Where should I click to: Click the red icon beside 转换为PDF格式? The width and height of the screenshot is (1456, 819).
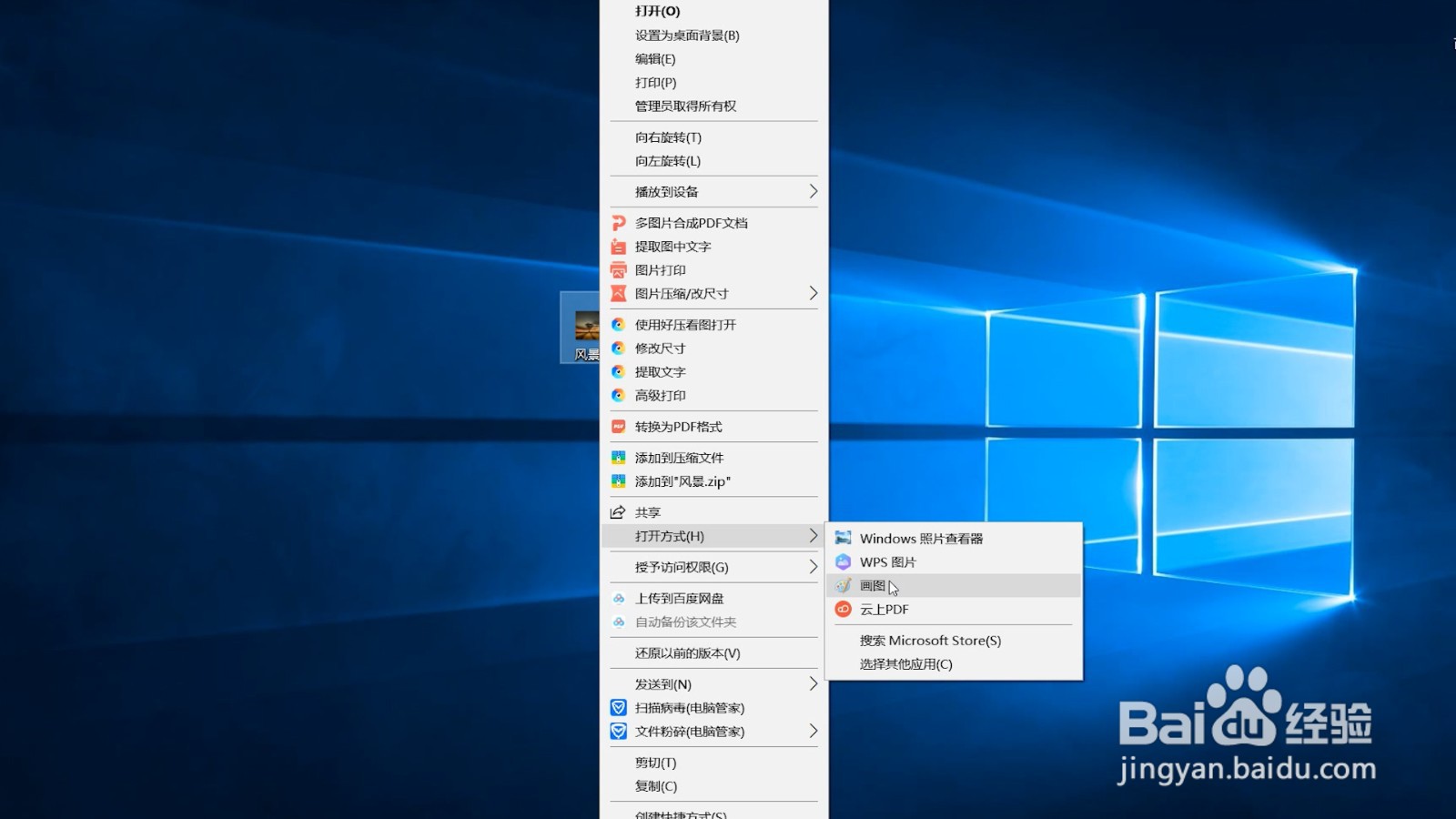618,427
